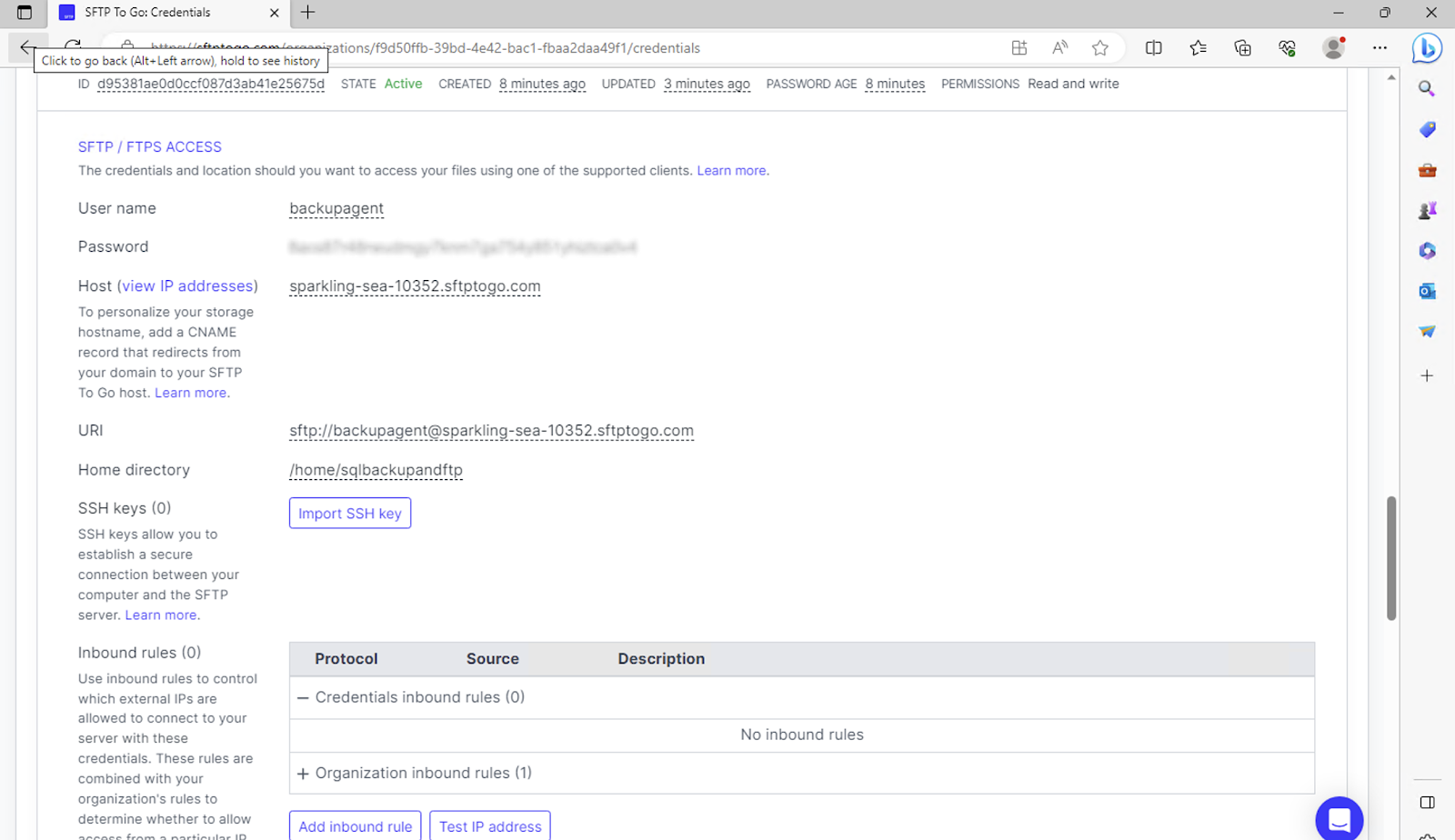Open Bing Copilot in the sidebar
Screen dimensions: 1455x840
(x=1427, y=48)
